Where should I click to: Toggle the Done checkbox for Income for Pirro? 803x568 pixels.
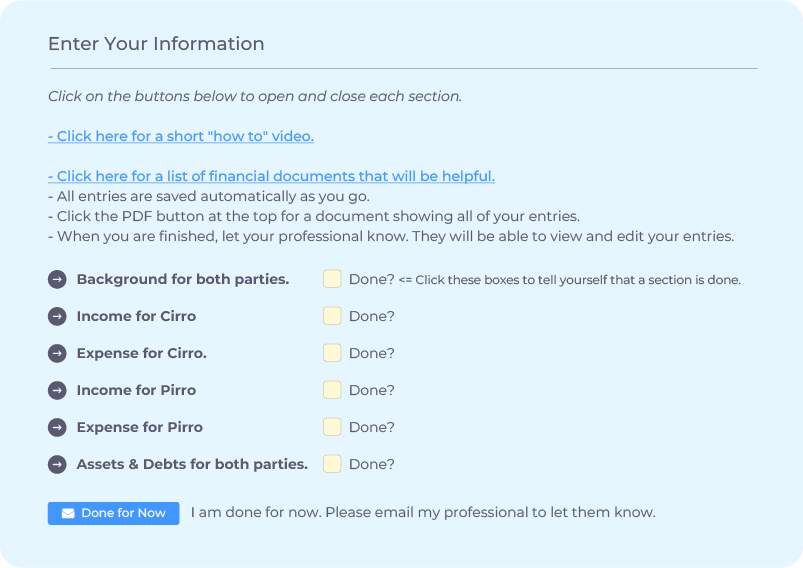coord(332,390)
